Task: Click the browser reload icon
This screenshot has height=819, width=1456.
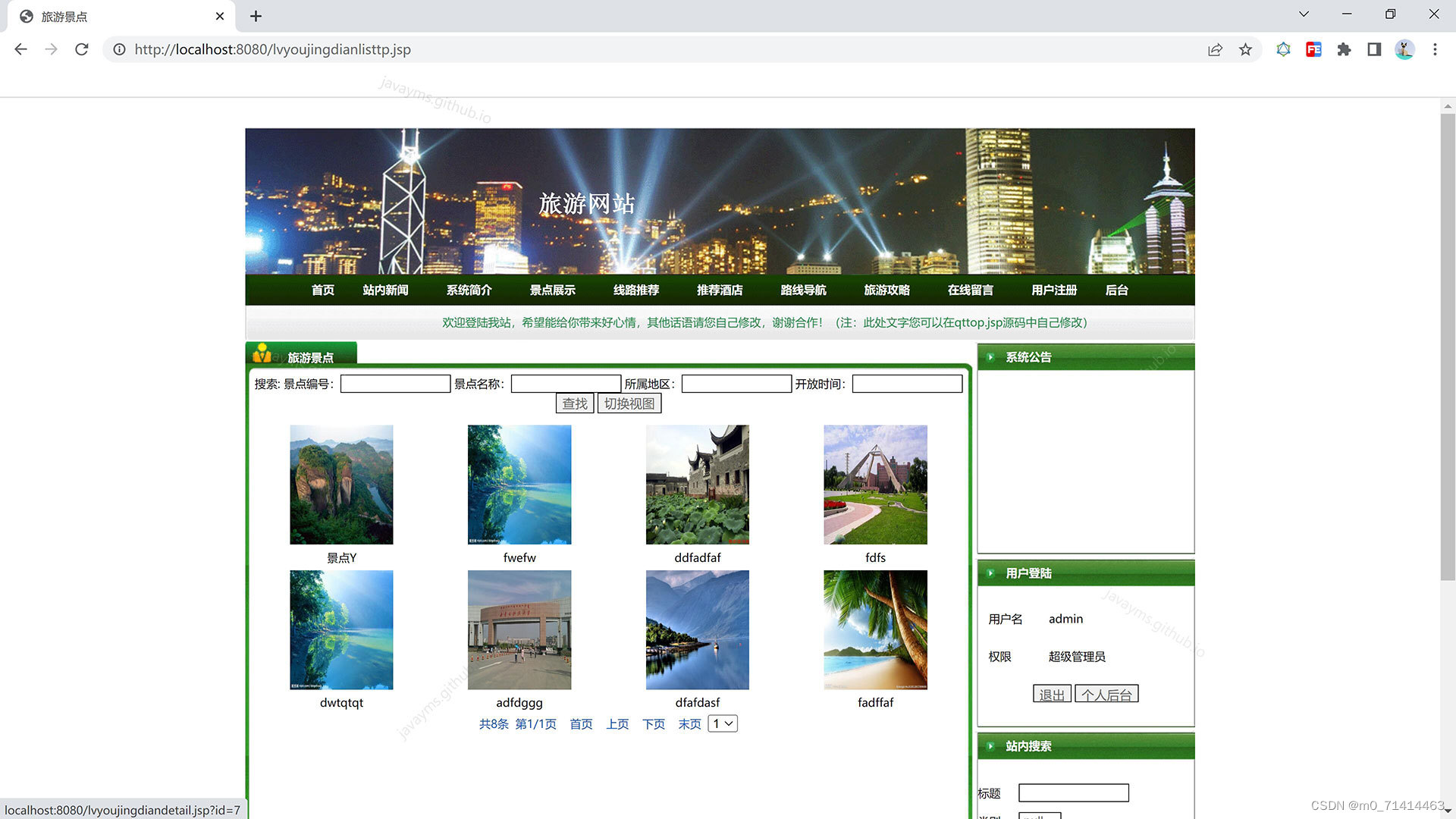Action: tap(82, 49)
